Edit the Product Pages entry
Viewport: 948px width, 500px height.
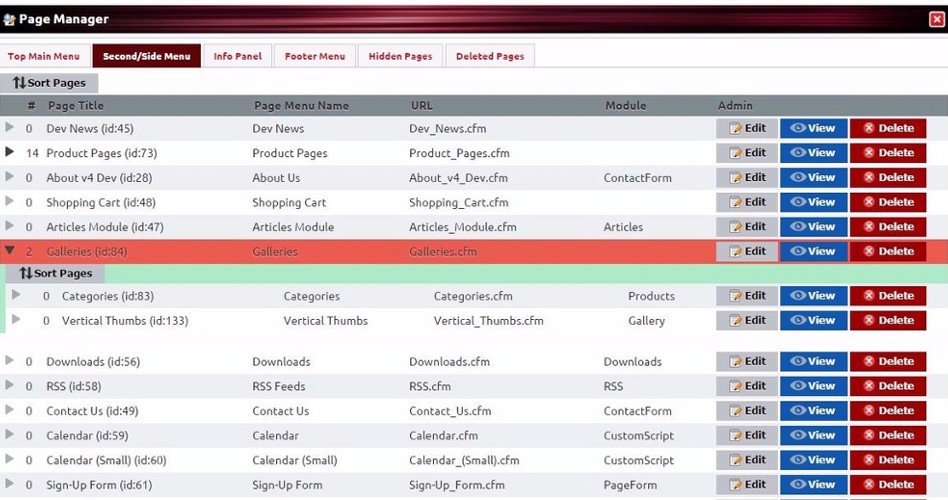(747, 153)
